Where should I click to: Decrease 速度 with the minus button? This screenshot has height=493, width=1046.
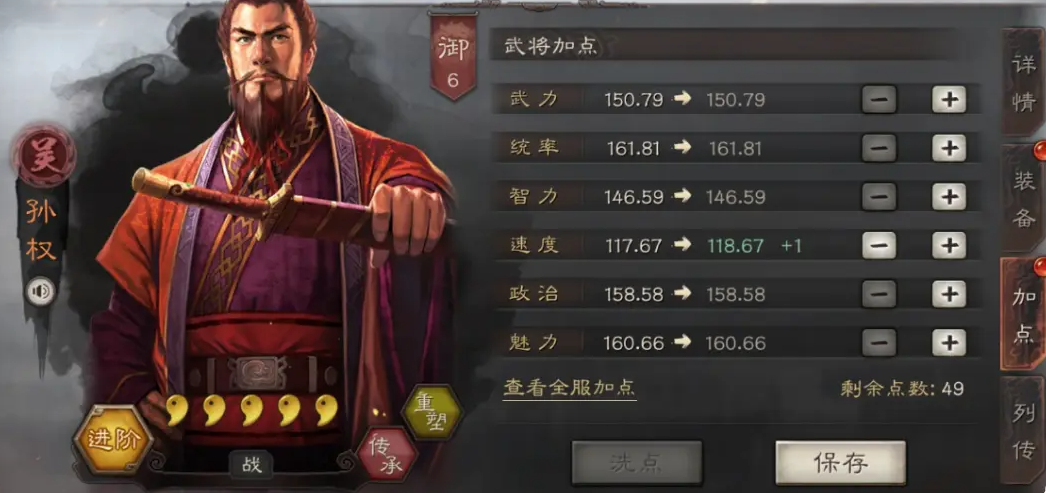879,245
